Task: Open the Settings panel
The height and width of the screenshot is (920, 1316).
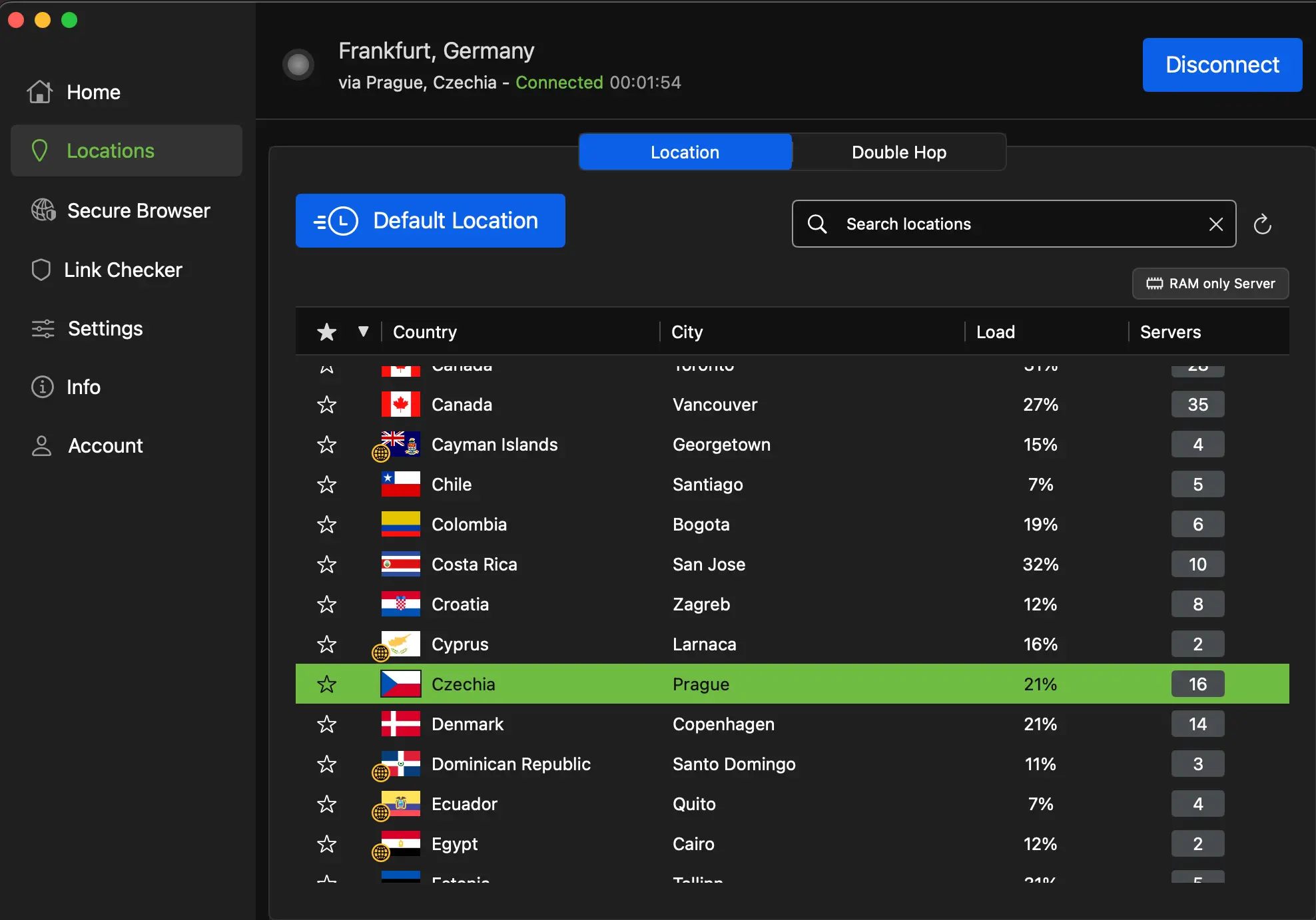Action: click(x=105, y=328)
